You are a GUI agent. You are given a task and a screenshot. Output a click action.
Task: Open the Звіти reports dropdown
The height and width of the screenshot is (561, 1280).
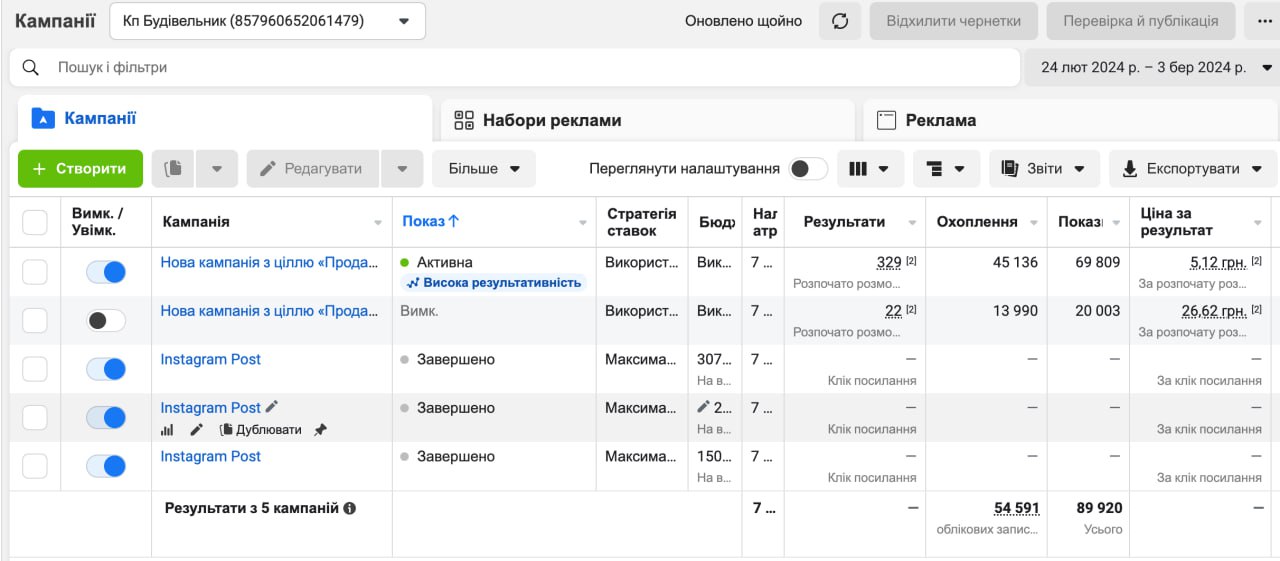click(x=1044, y=169)
